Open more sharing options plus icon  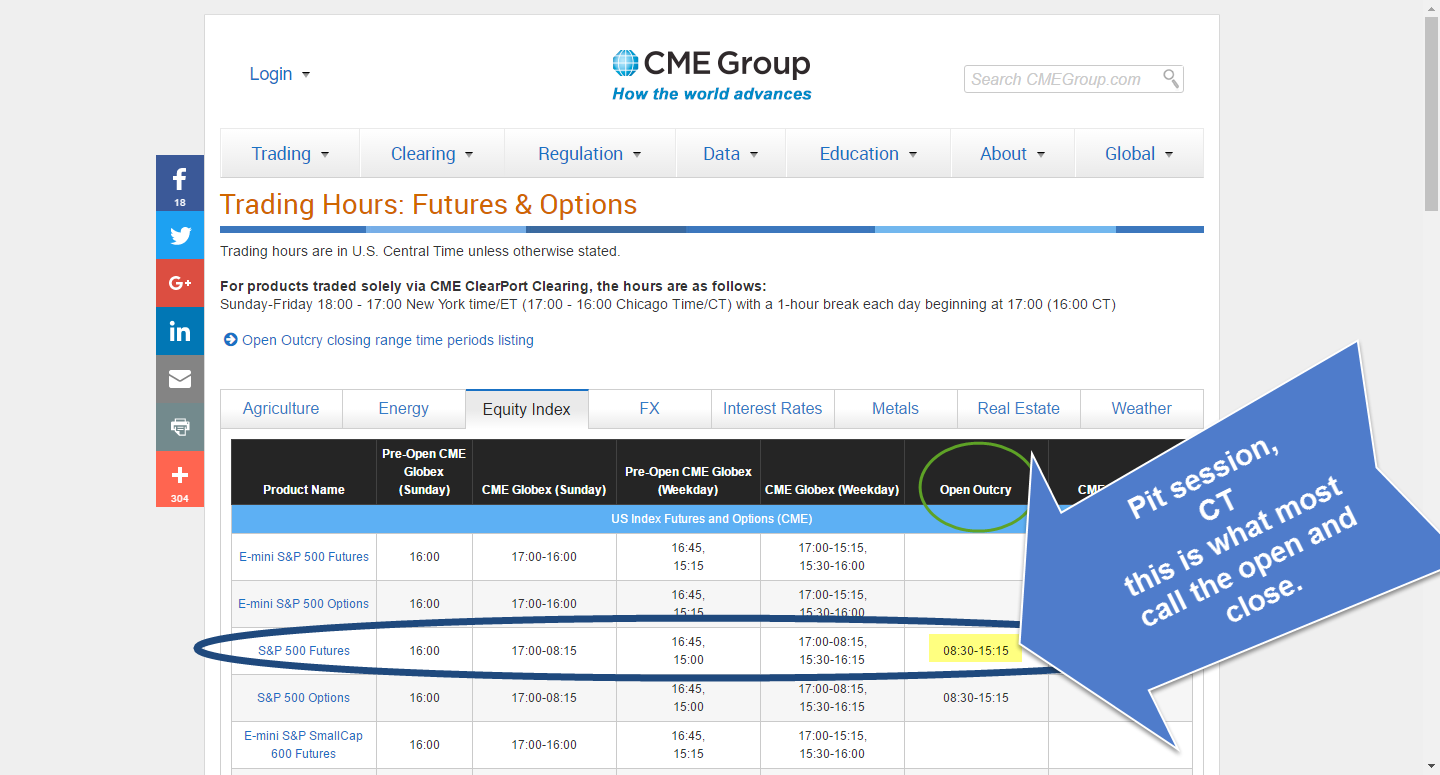point(180,479)
